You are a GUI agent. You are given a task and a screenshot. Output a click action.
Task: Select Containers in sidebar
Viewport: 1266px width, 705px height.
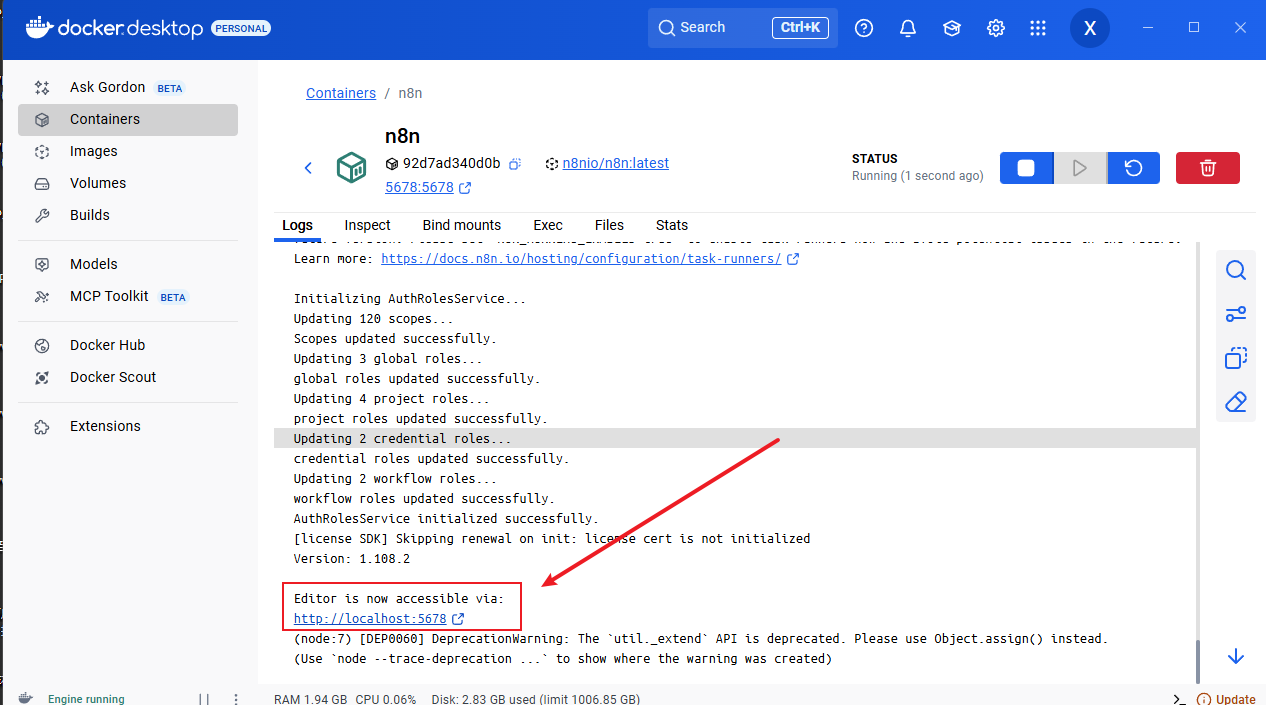click(x=128, y=119)
